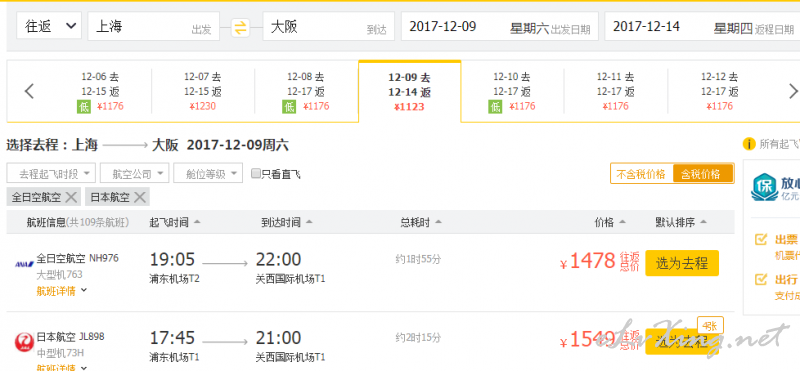This screenshot has height=371, width=800.
Task: Choose NH976 with 选为去程 button
Action: pos(682,263)
